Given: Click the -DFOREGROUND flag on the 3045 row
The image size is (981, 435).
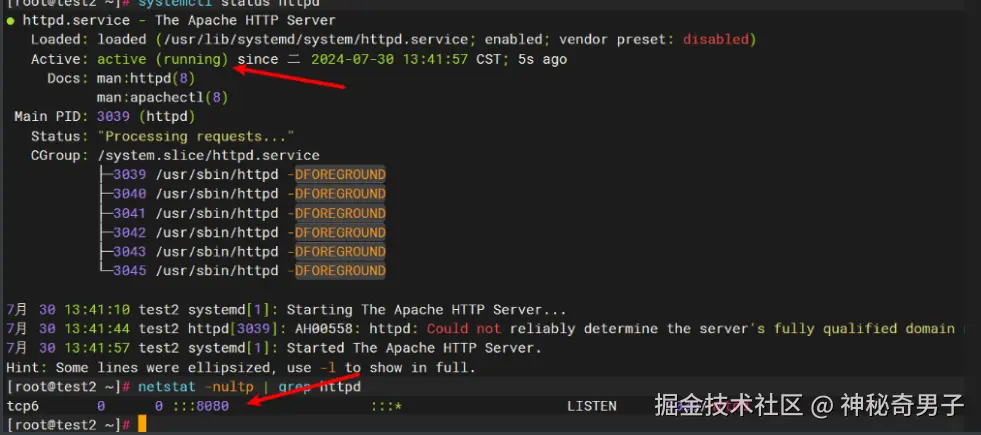Looking at the screenshot, I should pyautogui.click(x=337, y=271).
